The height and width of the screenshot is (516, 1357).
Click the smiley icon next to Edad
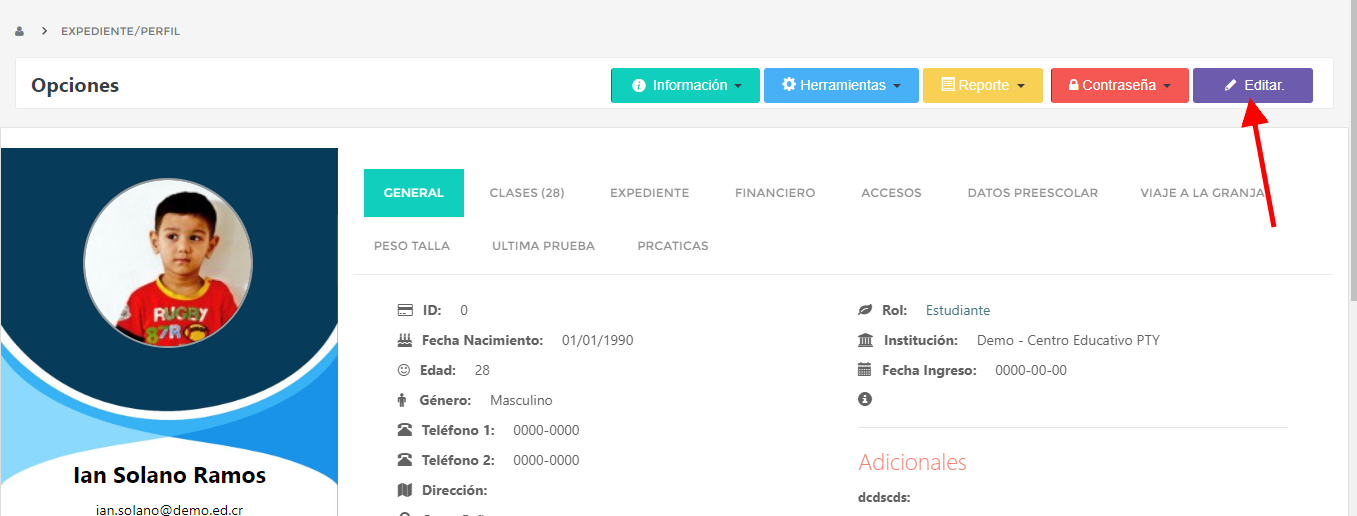[x=404, y=370]
